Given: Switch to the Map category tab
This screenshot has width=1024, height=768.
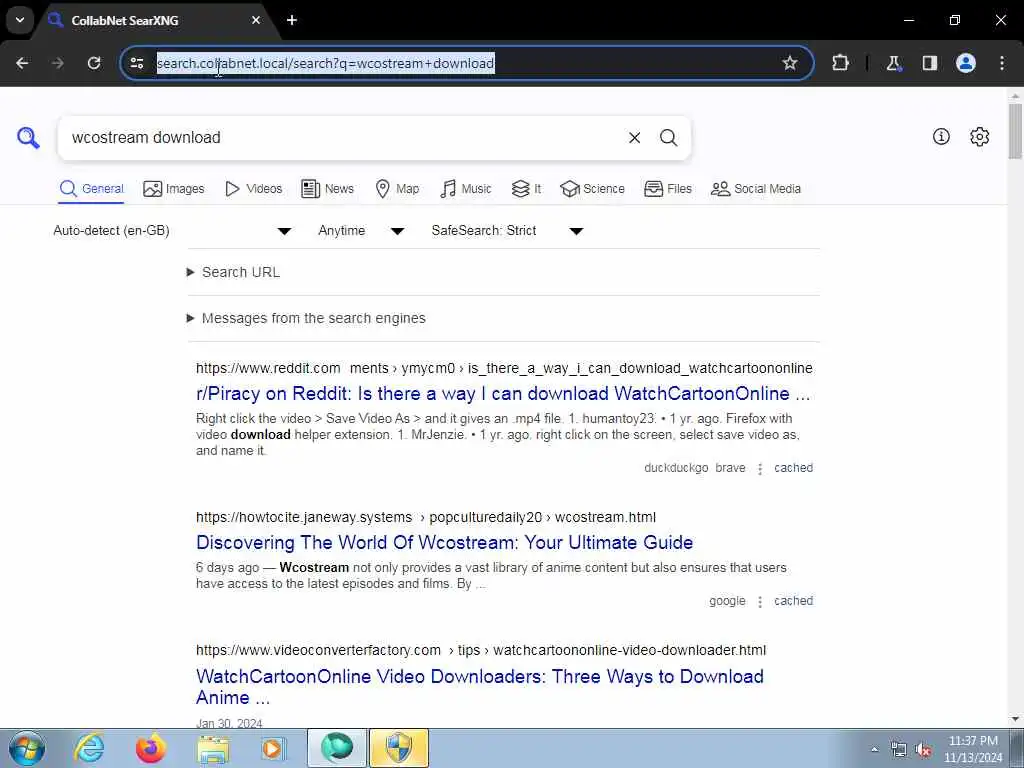Looking at the screenshot, I should click(x=397, y=189).
